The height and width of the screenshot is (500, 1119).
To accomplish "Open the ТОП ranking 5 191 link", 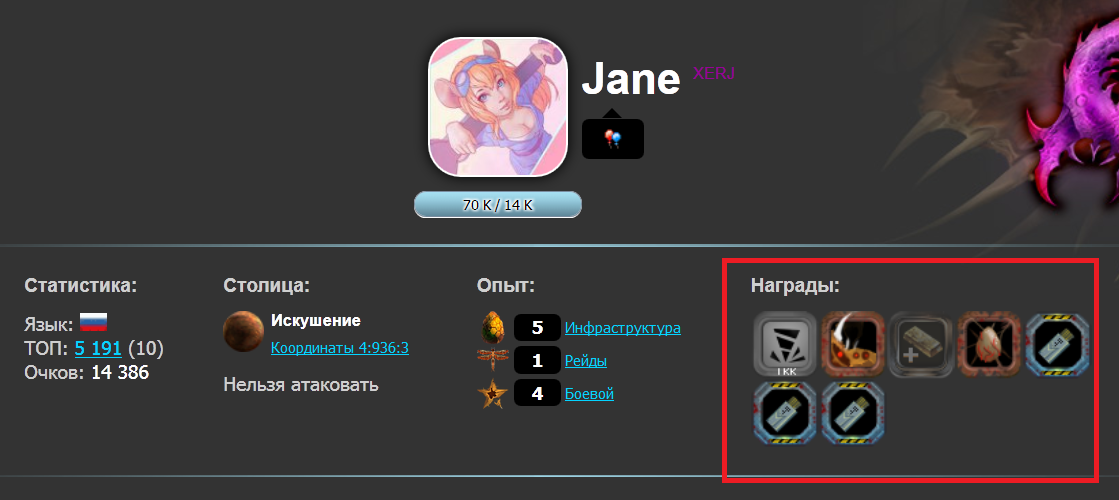I will coord(98,349).
